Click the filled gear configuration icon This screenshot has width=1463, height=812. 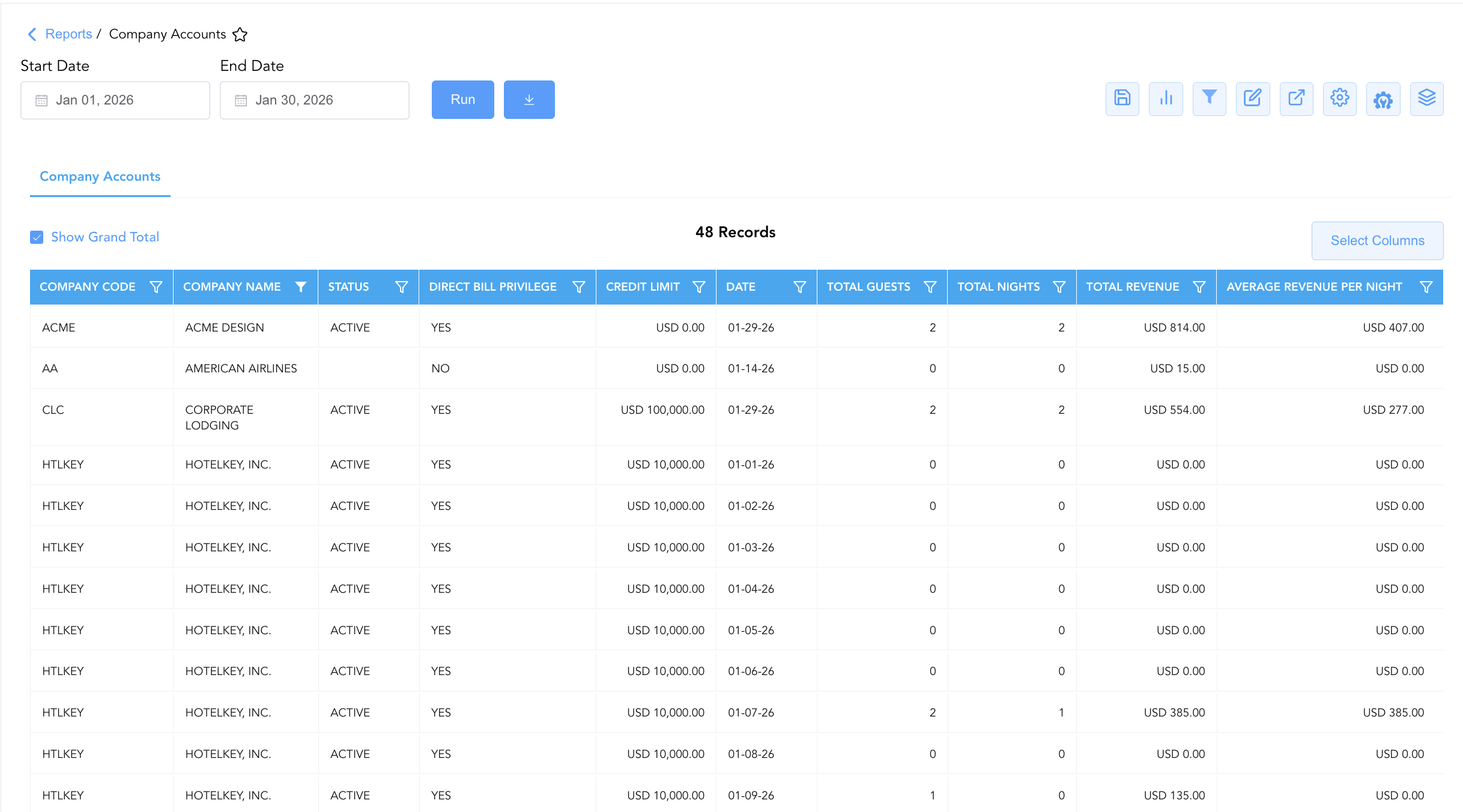coord(1383,99)
